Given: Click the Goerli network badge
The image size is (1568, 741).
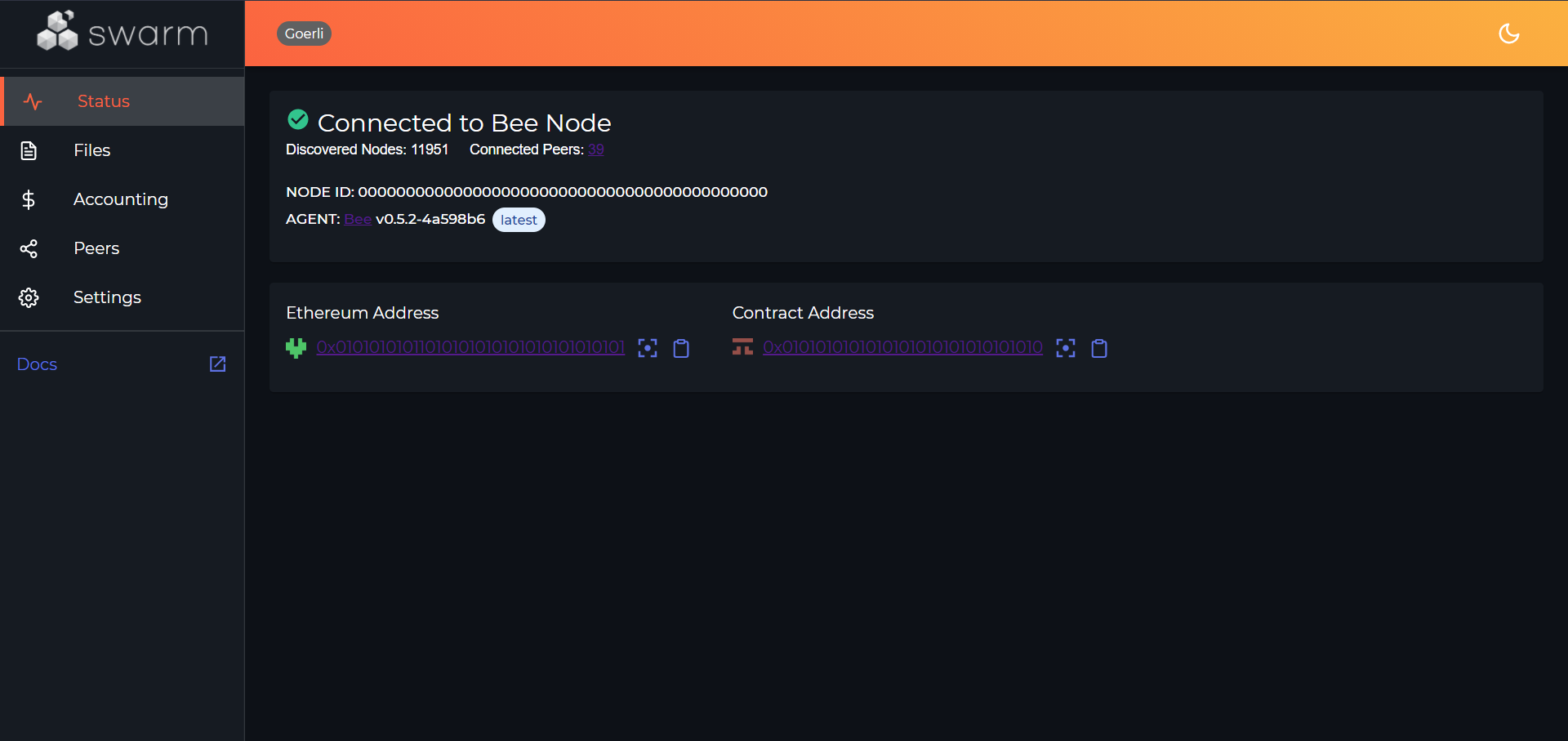Looking at the screenshot, I should (x=304, y=33).
